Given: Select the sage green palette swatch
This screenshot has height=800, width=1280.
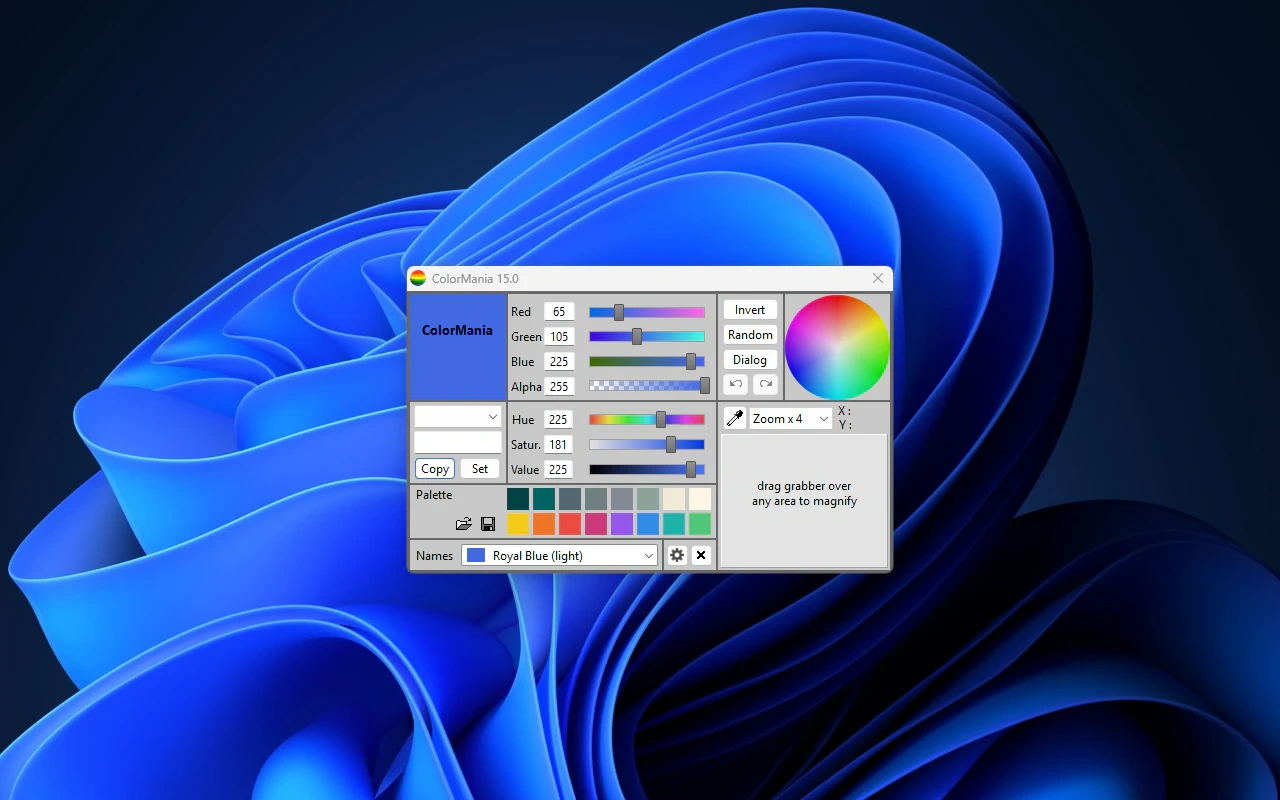Looking at the screenshot, I should click(648, 498).
